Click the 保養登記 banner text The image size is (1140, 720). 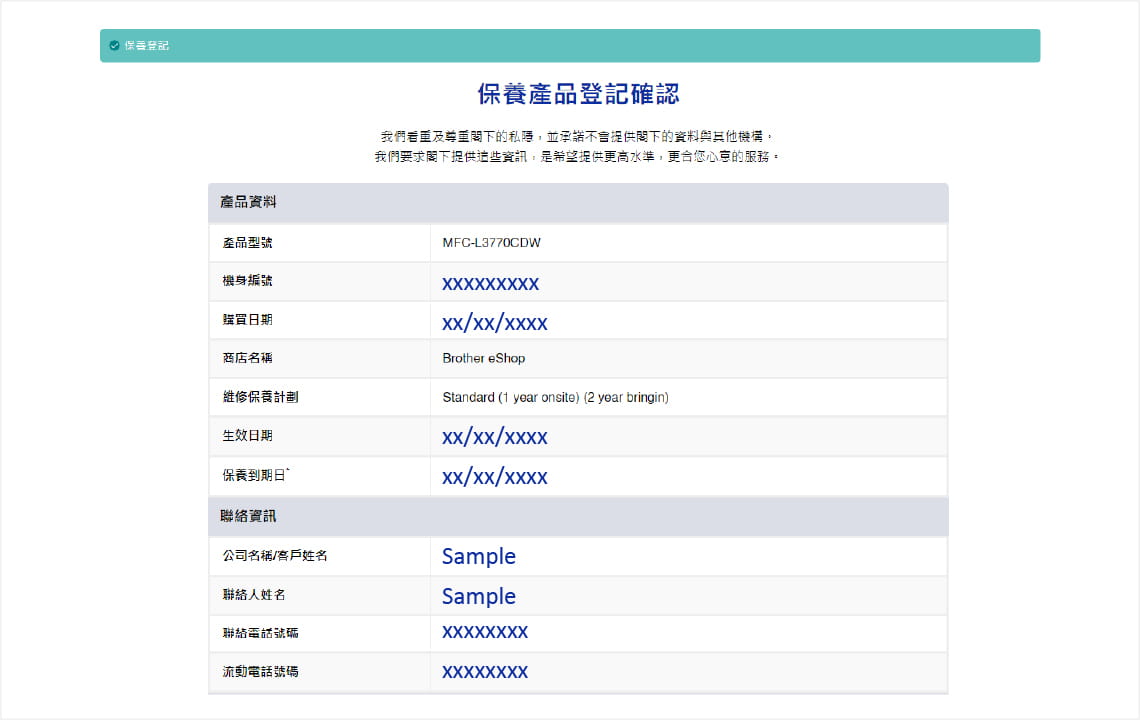(x=146, y=46)
